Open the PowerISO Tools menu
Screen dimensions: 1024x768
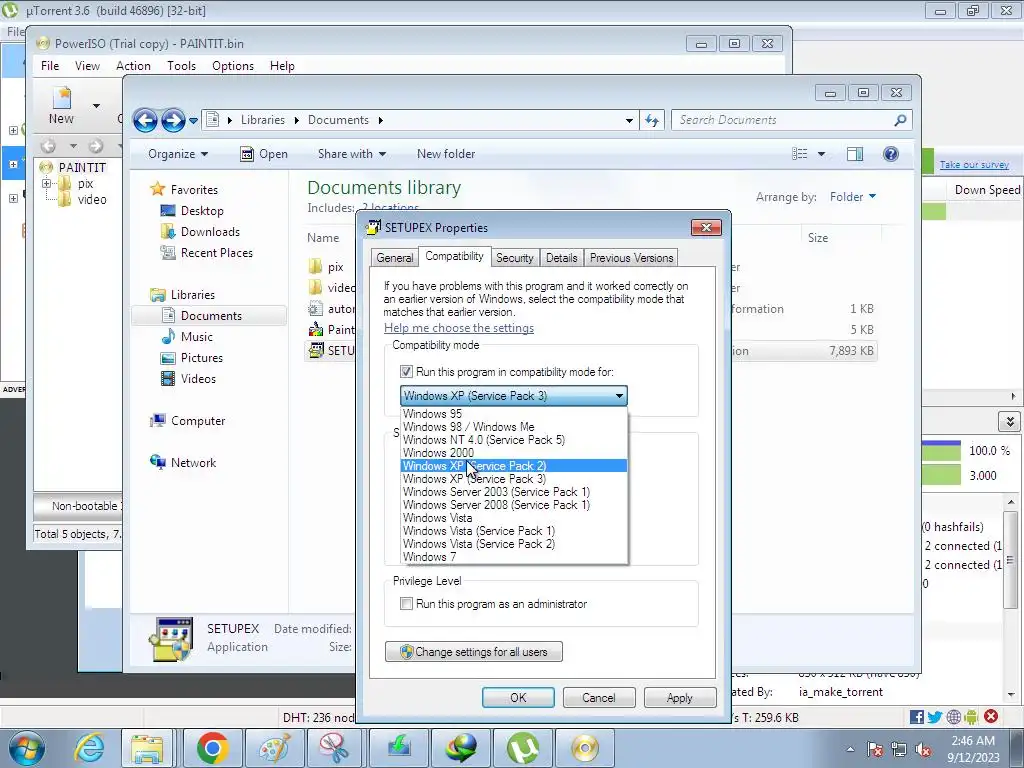181,66
